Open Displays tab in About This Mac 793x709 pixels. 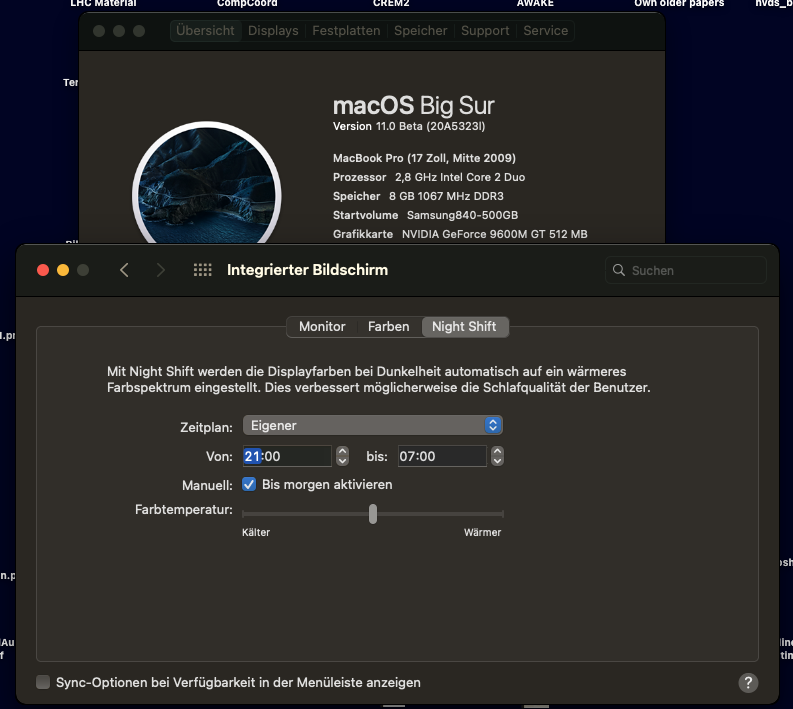(273, 31)
